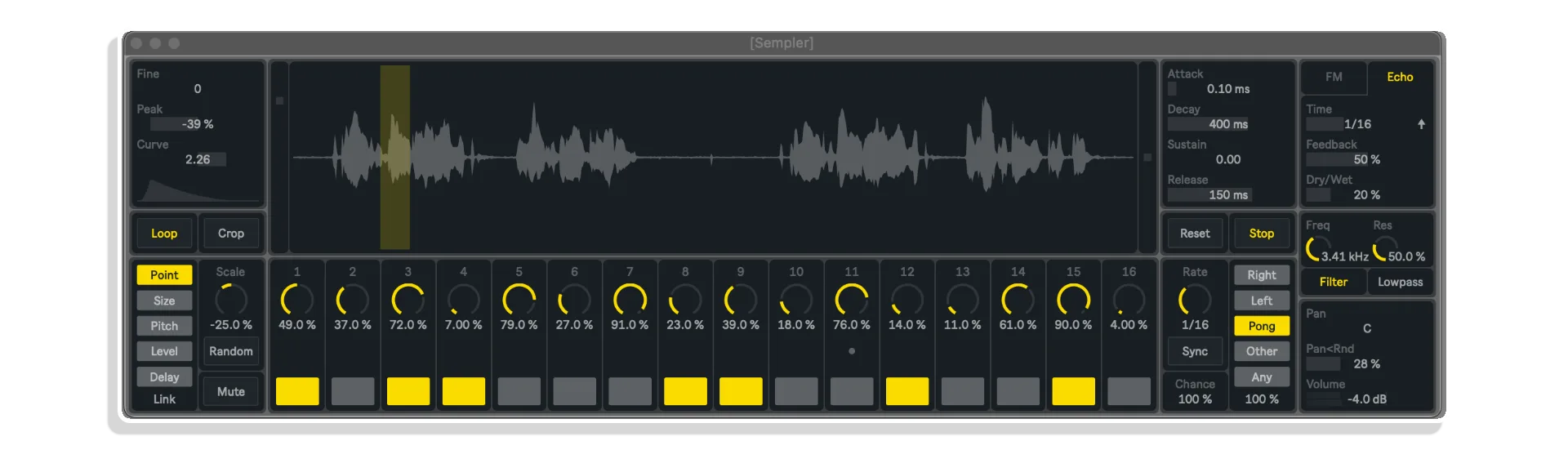Click the yellow highlighted region in waveform

coord(395,157)
